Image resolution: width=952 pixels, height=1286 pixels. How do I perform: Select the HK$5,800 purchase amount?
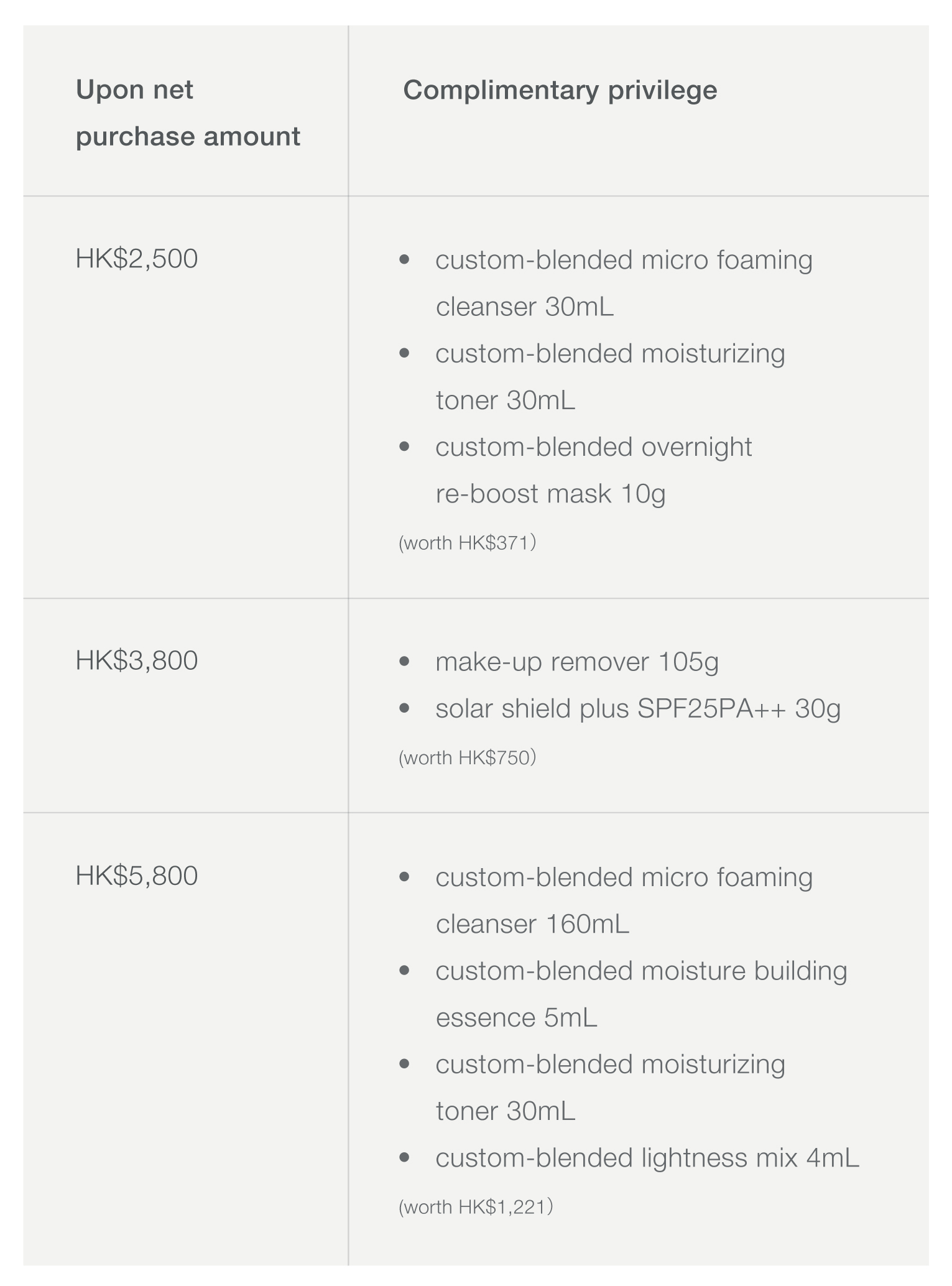pos(137,876)
